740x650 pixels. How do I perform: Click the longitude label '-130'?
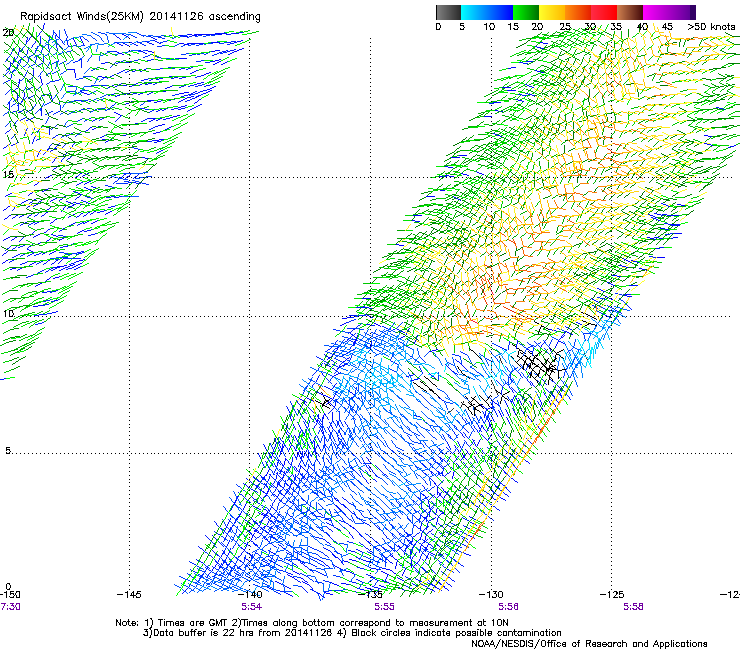point(491,595)
